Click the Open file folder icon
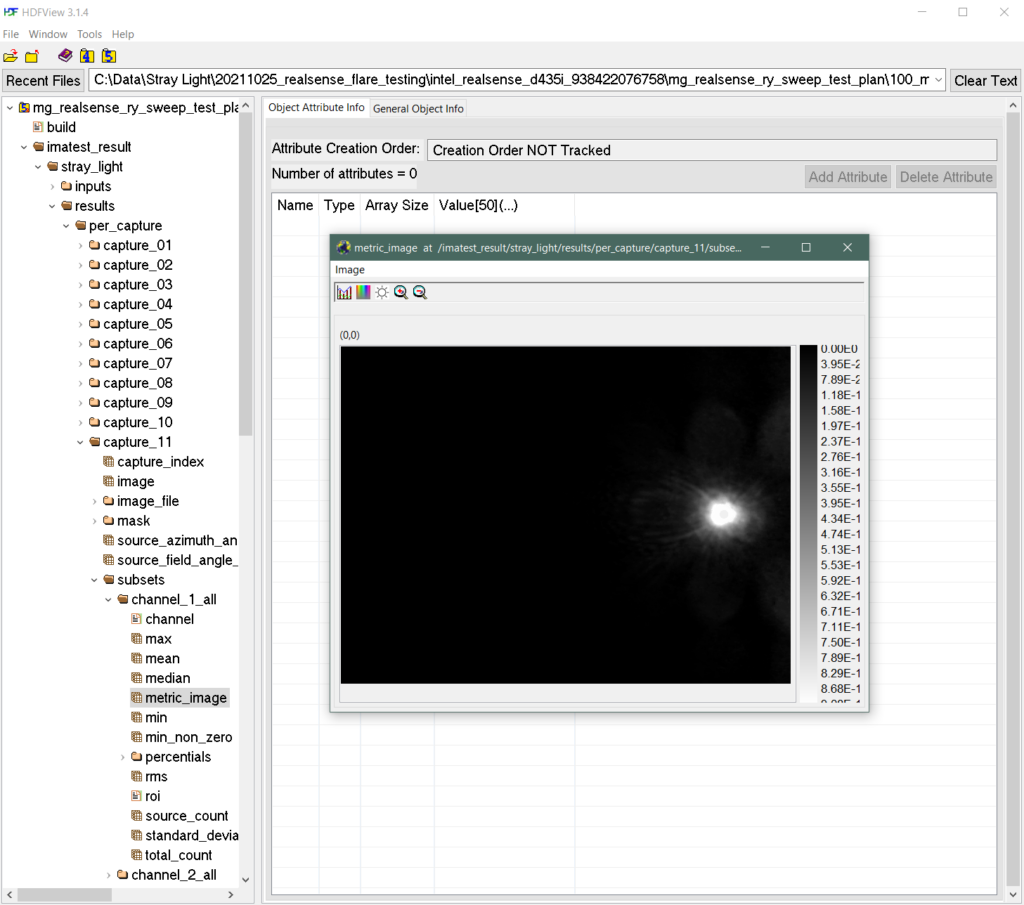 pyautogui.click(x=11, y=56)
